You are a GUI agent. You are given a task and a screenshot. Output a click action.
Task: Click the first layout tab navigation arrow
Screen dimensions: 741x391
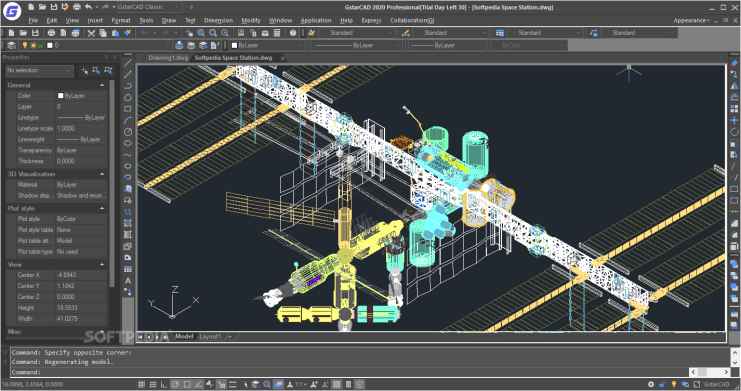click(x=140, y=337)
